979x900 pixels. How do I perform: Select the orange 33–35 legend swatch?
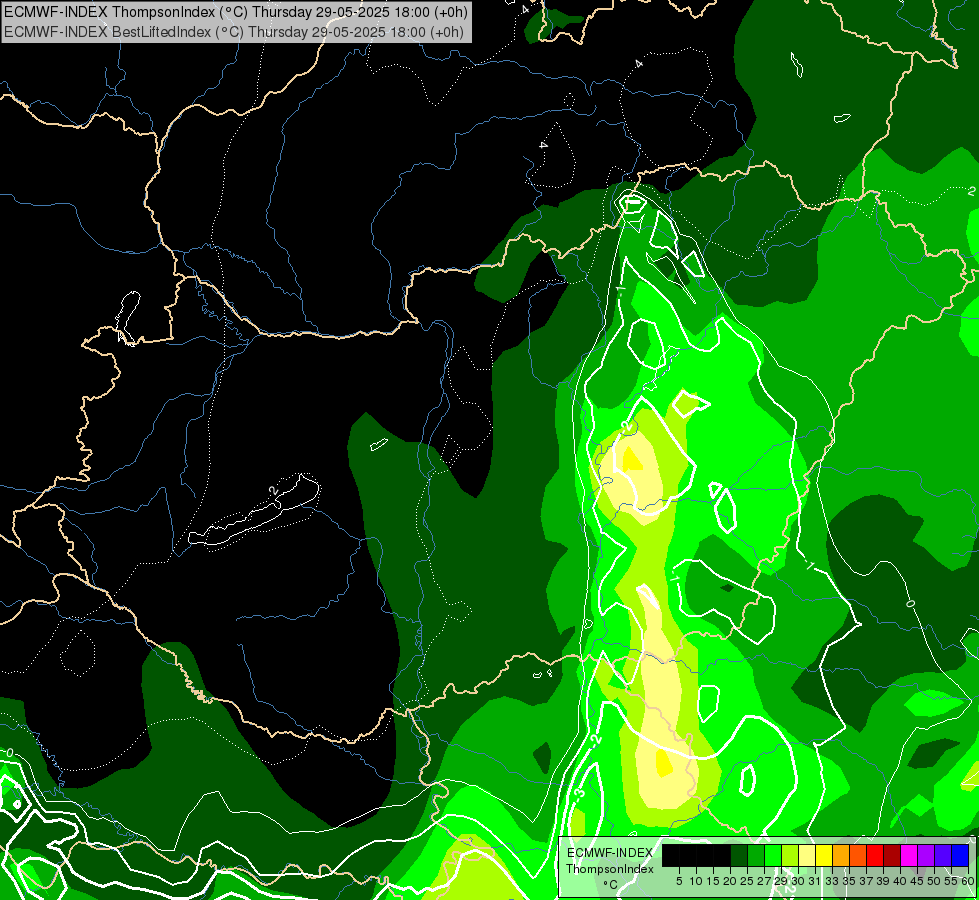[x=841, y=855]
